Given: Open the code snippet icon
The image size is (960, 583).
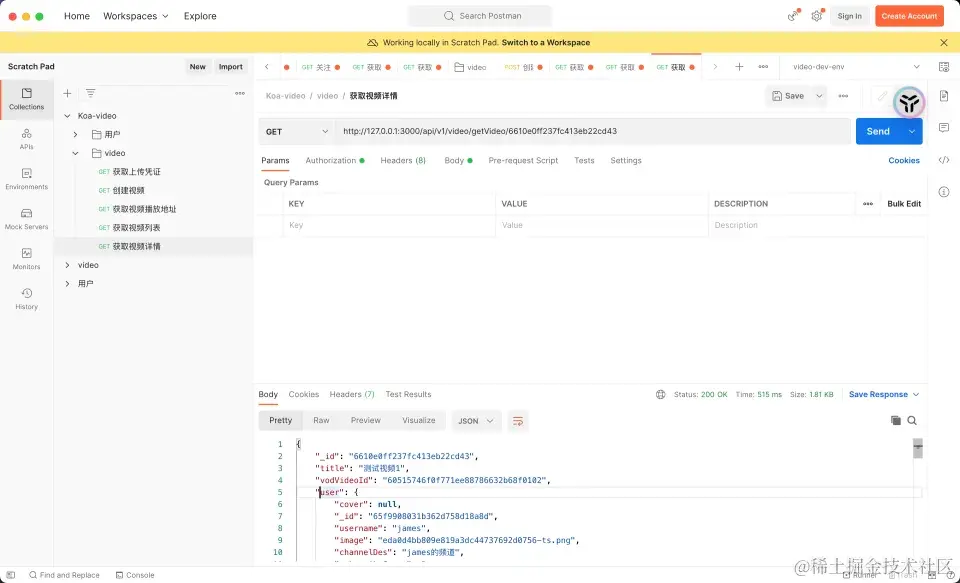Looking at the screenshot, I should (x=943, y=160).
